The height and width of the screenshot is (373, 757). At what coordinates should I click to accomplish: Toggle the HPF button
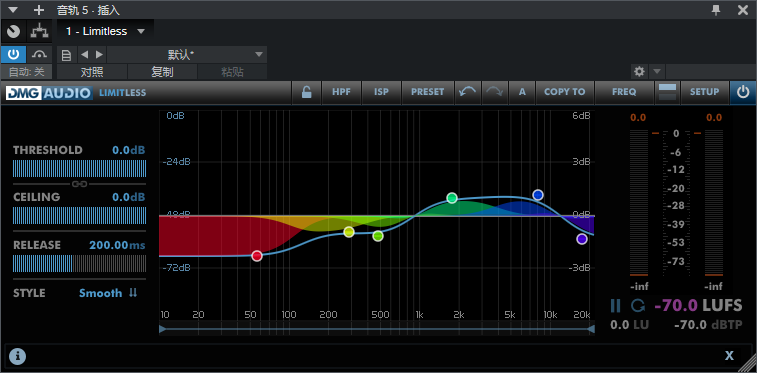(x=341, y=92)
